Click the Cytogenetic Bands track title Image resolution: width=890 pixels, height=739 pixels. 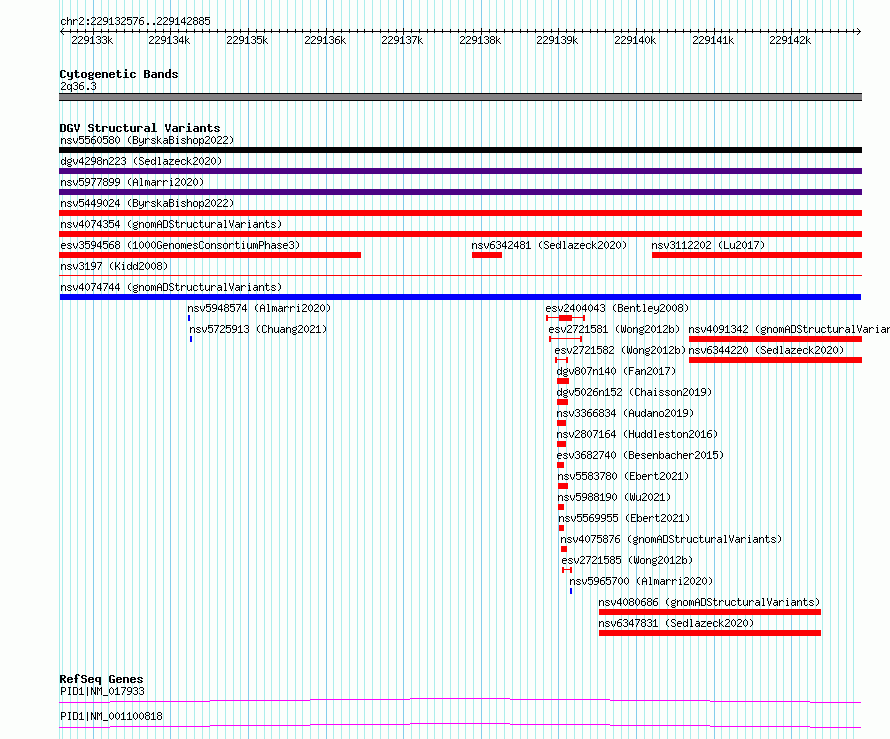pyautogui.click(x=119, y=74)
